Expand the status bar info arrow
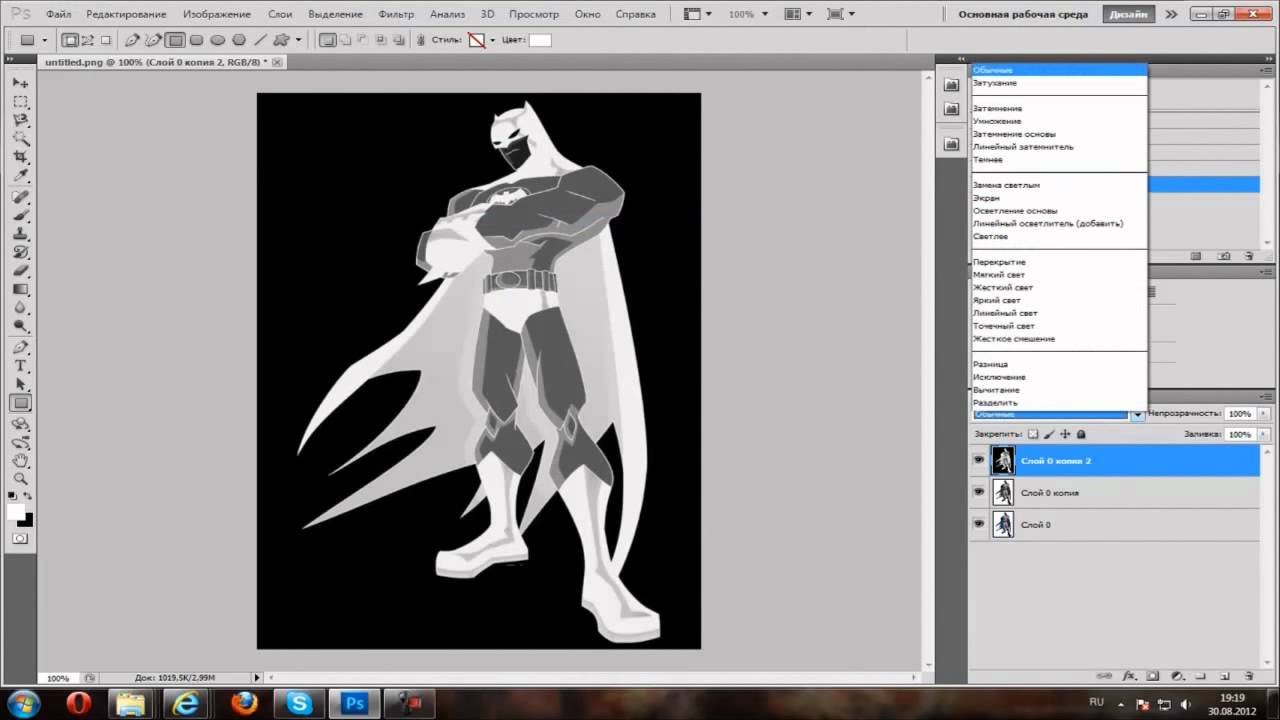 [257, 678]
